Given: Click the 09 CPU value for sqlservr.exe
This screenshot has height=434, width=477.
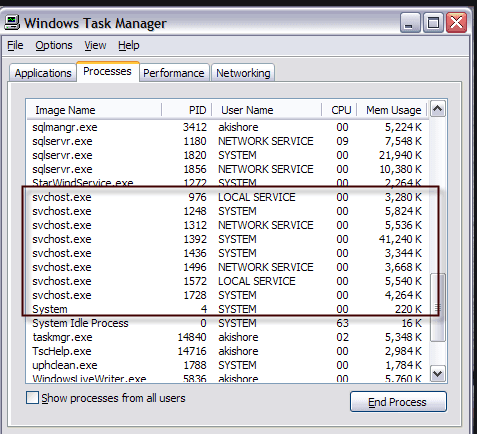Looking at the screenshot, I should pyautogui.click(x=342, y=141).
